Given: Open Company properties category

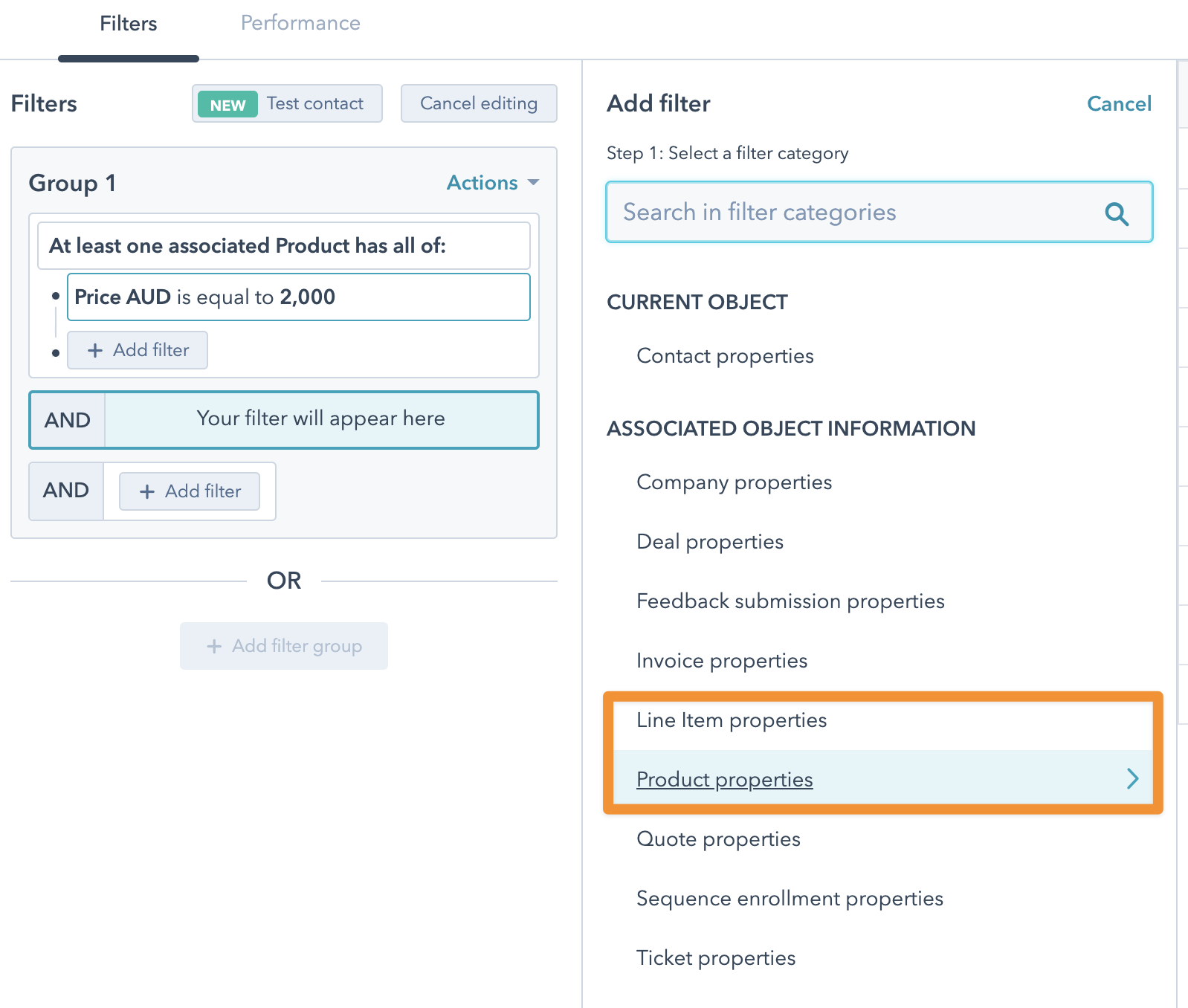Looking at the screenshot, I should coord(734,482).
